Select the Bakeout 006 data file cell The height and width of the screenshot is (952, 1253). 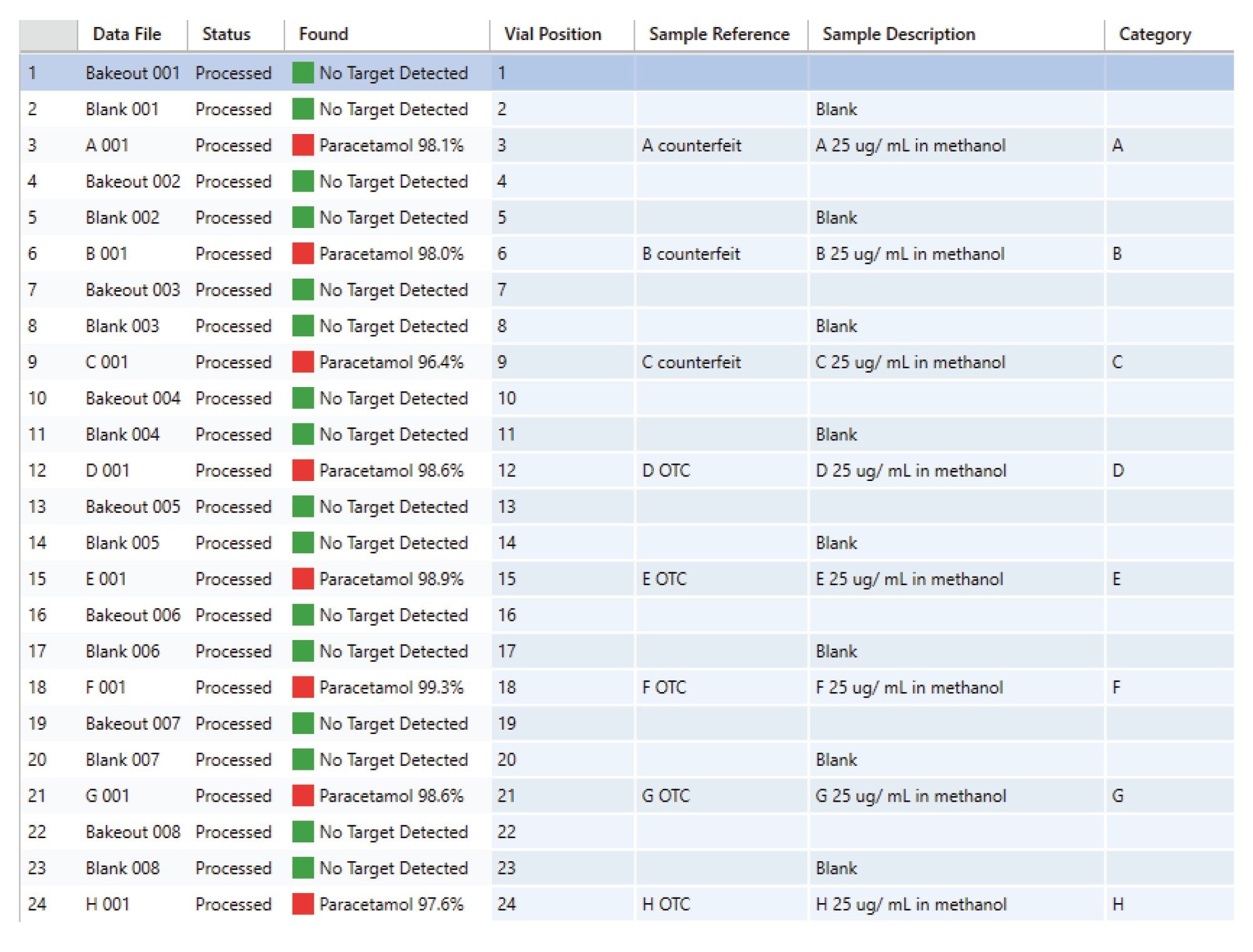[x=133, y=615]
